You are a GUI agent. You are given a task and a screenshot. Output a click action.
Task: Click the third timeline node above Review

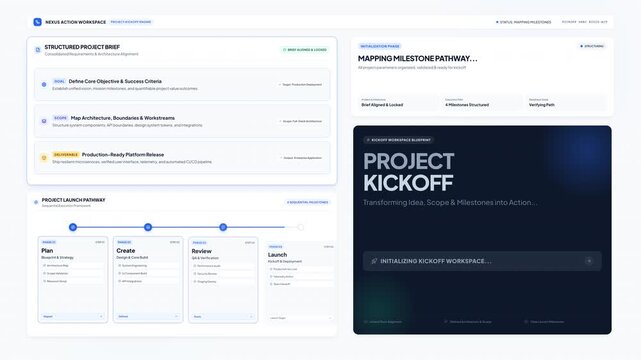[x=223, y=227]
